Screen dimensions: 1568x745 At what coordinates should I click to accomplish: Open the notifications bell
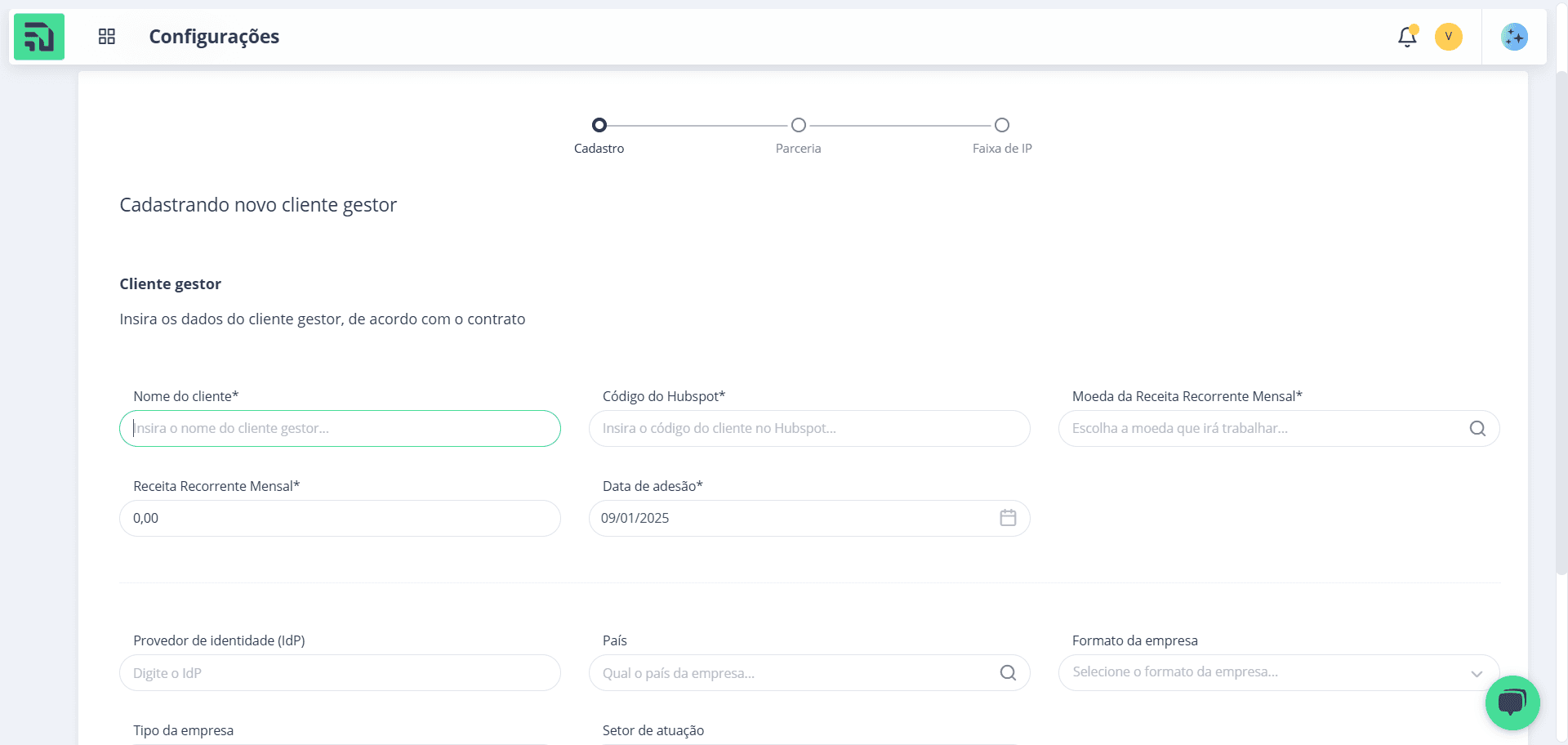tap(1407, 37)
